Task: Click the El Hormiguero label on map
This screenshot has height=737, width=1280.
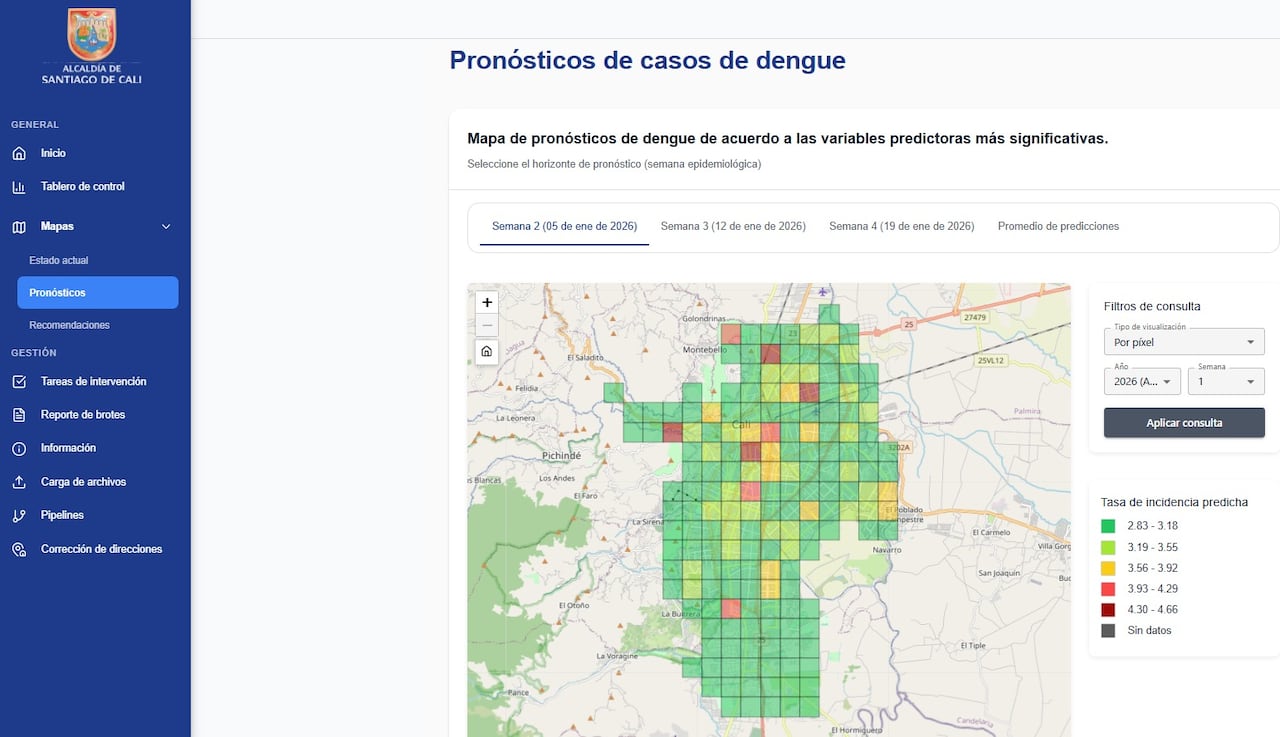Action: point(856,732)
